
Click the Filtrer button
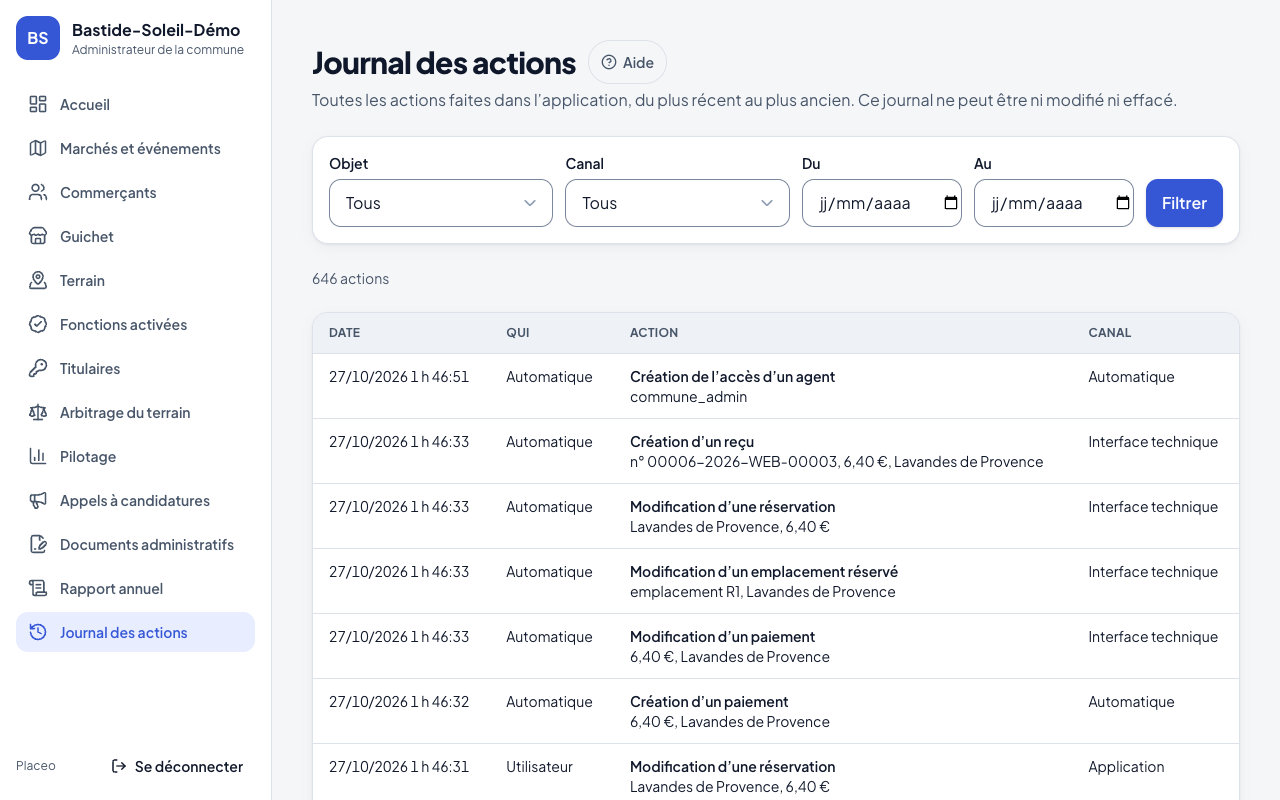pos(1184,203)
